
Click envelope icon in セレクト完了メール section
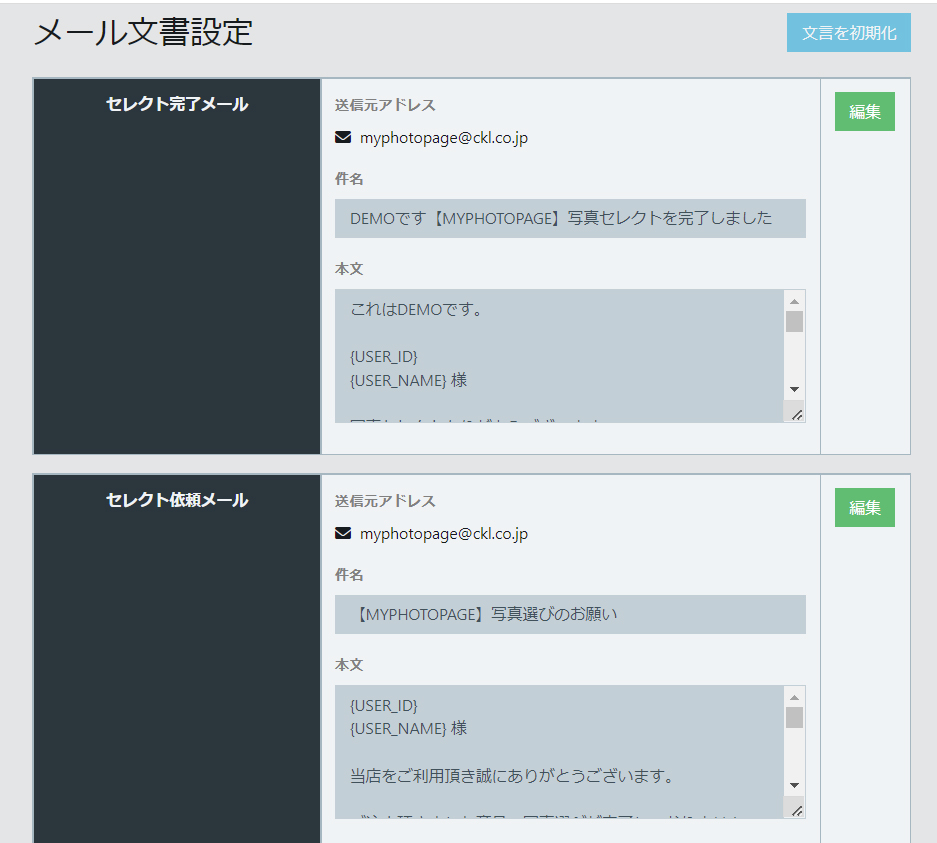coord(343,138)
